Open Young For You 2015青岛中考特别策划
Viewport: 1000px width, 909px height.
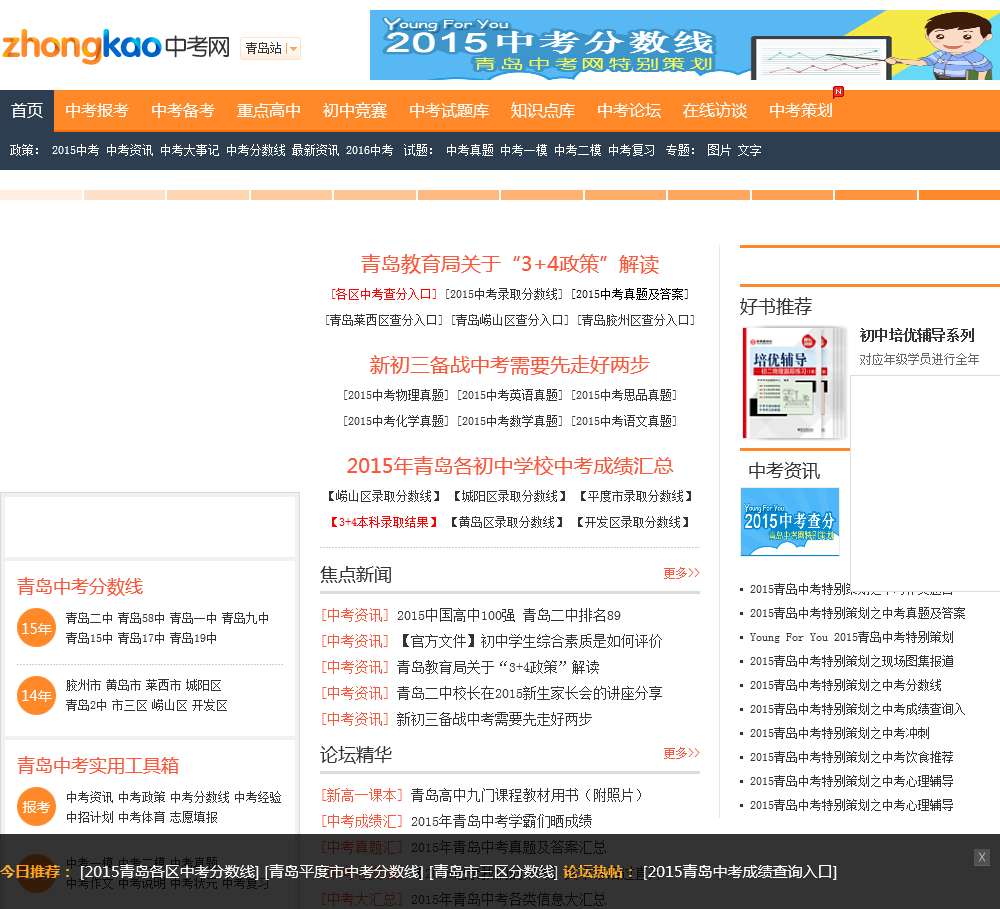851,637
